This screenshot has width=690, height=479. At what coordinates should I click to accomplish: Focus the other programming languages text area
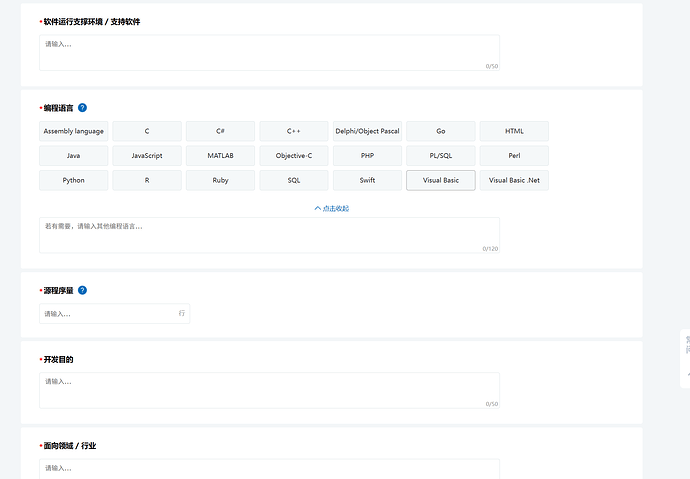pyautogui.click(x=269, y=235)
